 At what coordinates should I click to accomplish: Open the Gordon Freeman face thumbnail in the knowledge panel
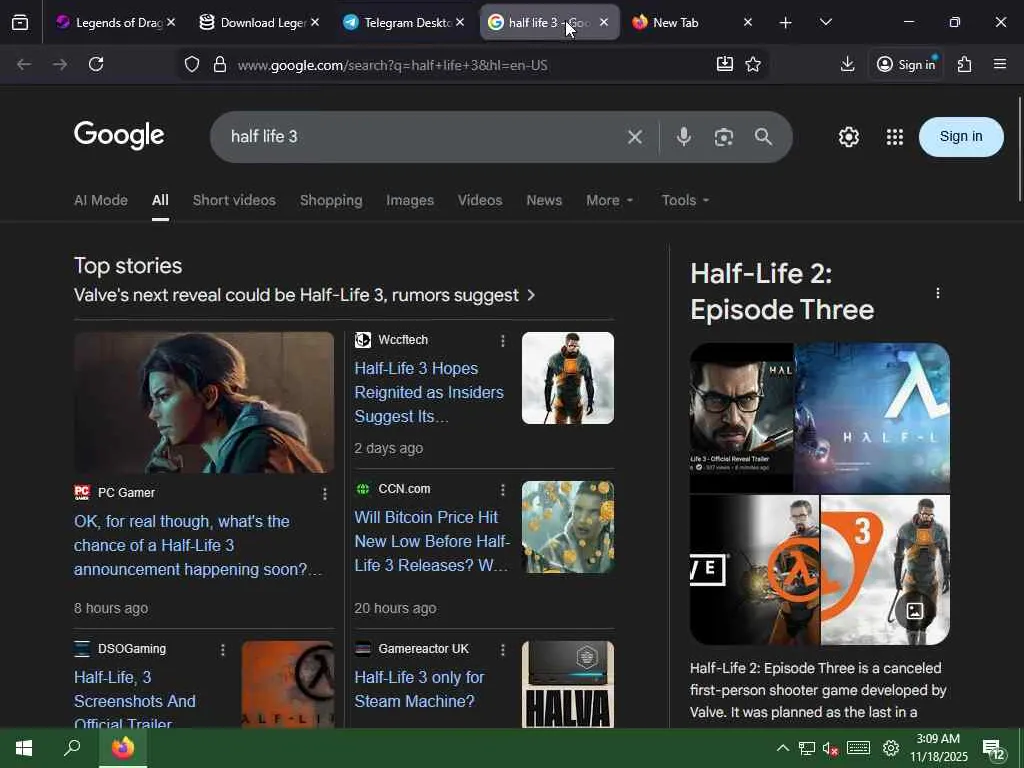(x=741, y=418)
